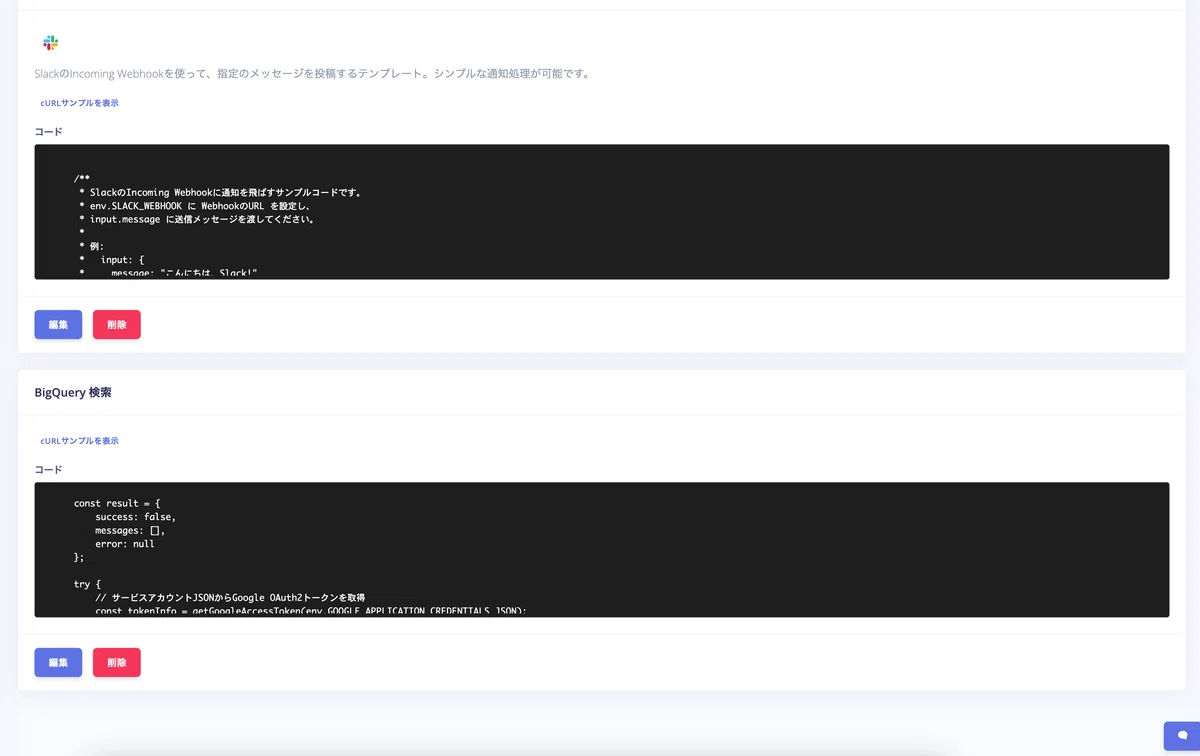1200x756 pixels.
Task: Click the Slack logo icon
Action: pyautogui.click(x=51, y=43)
